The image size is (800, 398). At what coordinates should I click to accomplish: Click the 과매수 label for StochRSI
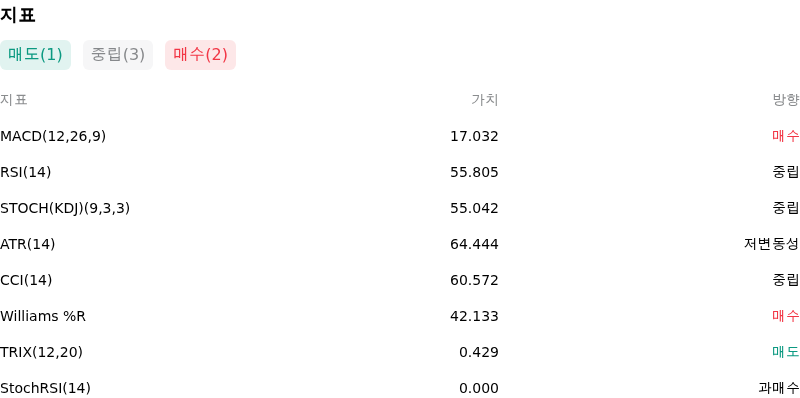779,388
